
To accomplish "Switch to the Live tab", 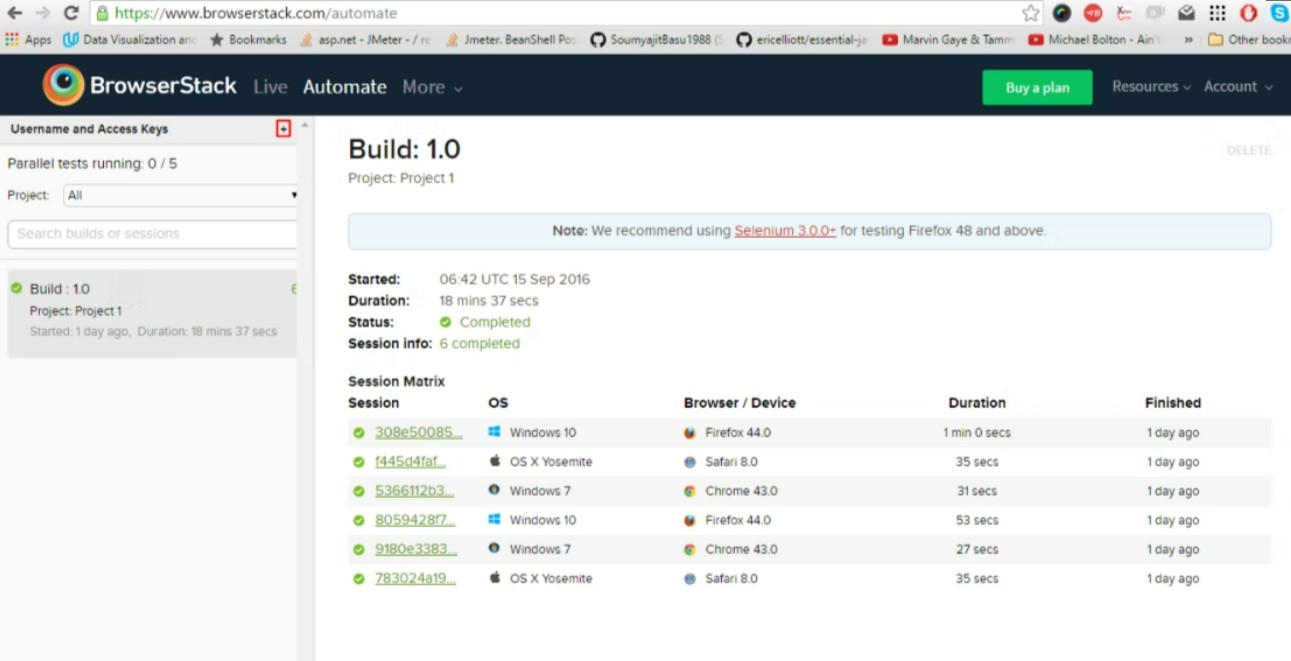I will pyautogui.click(x=270, y=87).
